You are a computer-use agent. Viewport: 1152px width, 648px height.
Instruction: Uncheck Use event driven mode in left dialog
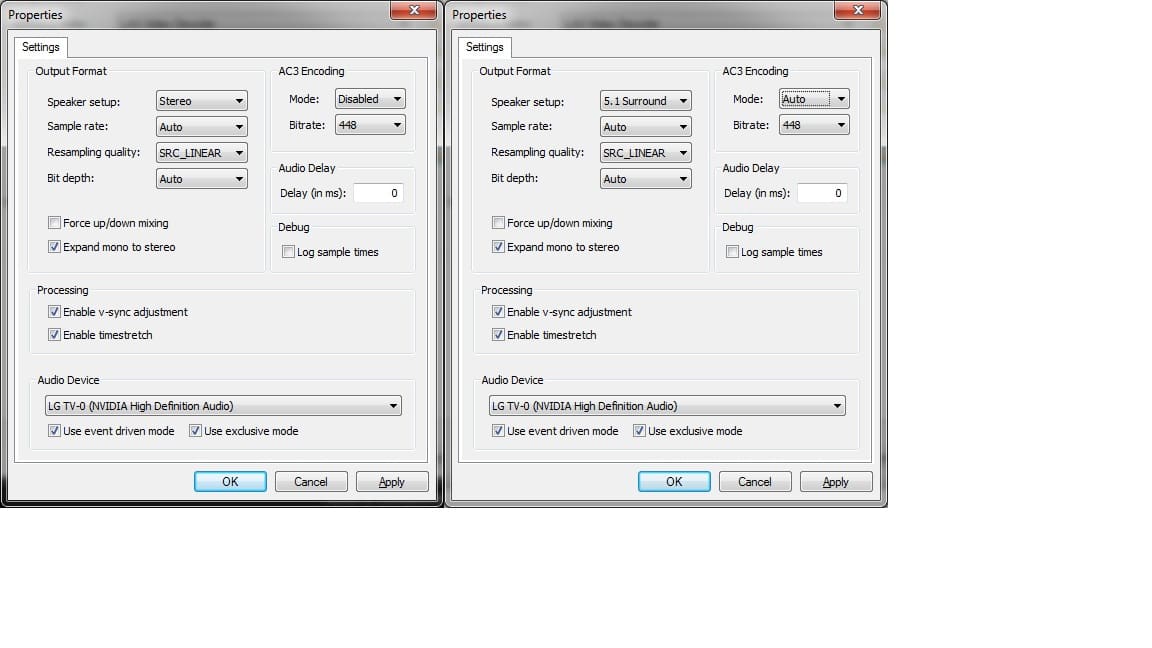pyautogui.click(x=55, y=431)
